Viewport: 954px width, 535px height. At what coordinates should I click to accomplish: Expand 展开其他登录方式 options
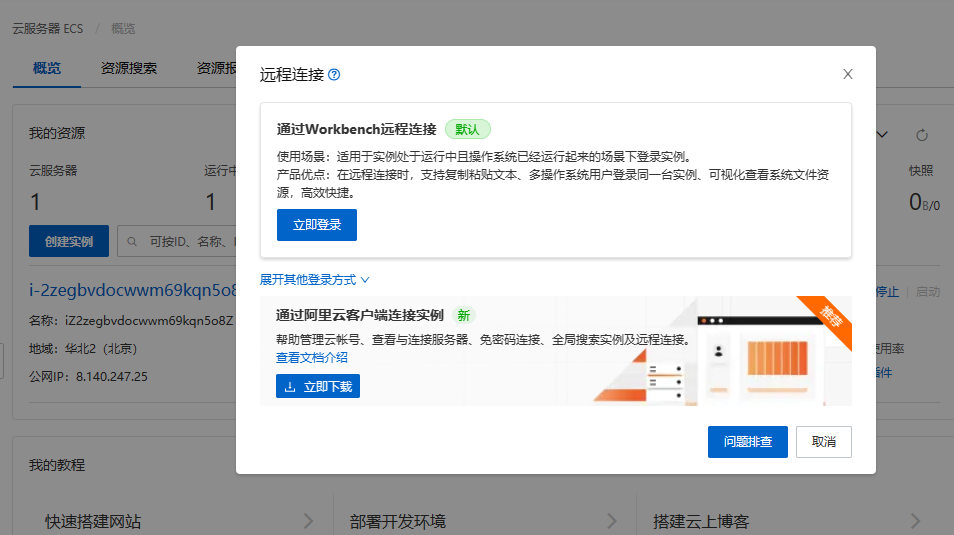pos(314,280)
